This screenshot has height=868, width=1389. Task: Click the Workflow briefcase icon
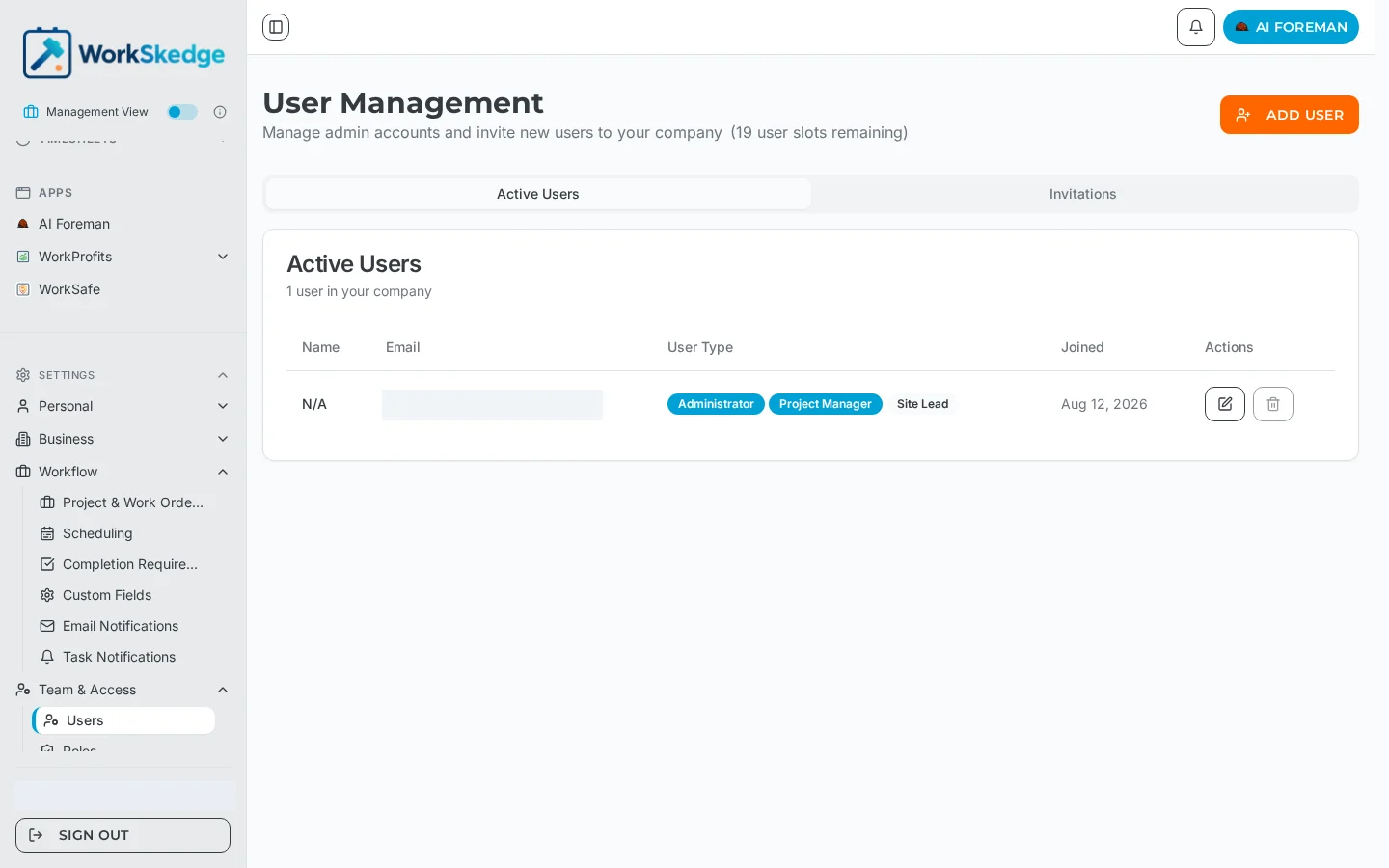[23, 472]
